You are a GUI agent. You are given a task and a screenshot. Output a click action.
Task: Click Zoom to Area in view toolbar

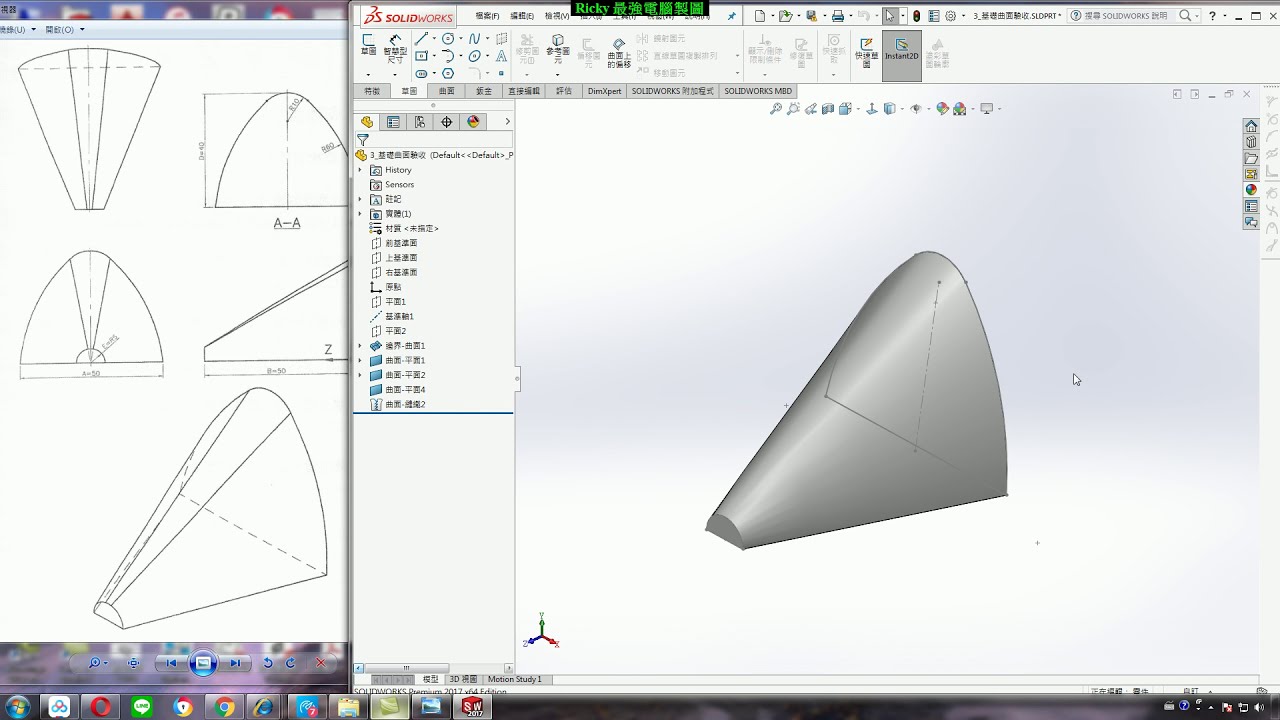pos(793,109)
